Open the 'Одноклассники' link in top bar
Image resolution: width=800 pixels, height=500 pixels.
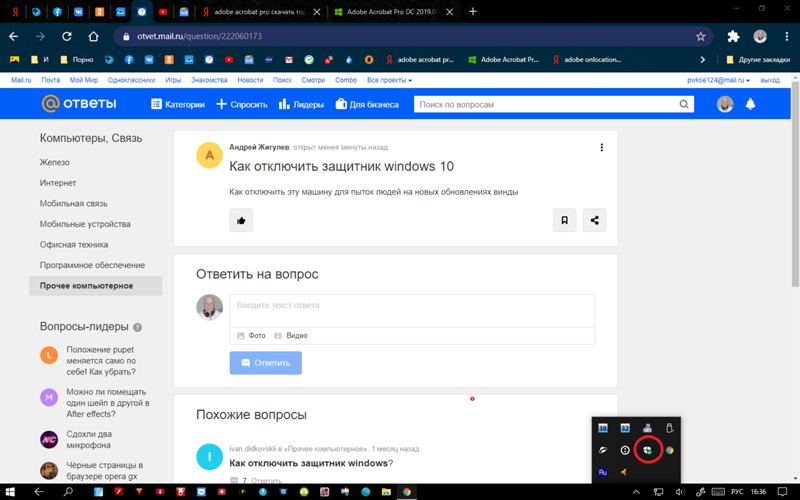tap(131, 80)
